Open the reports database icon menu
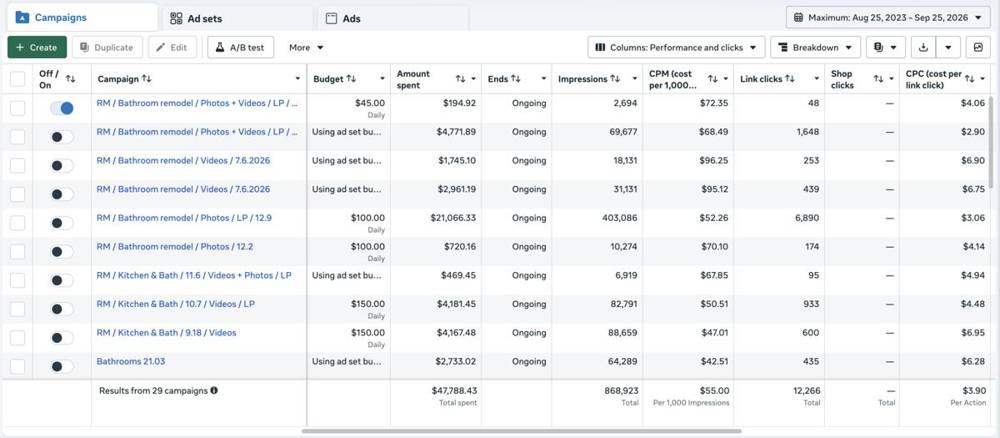The image size is (1000, 438). (x=885, y=47)
